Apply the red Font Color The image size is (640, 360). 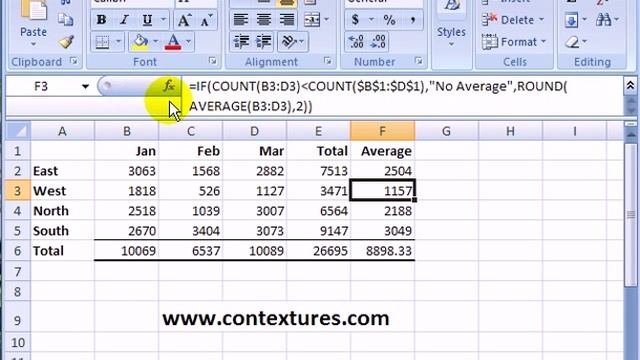(x=173, y=42)
